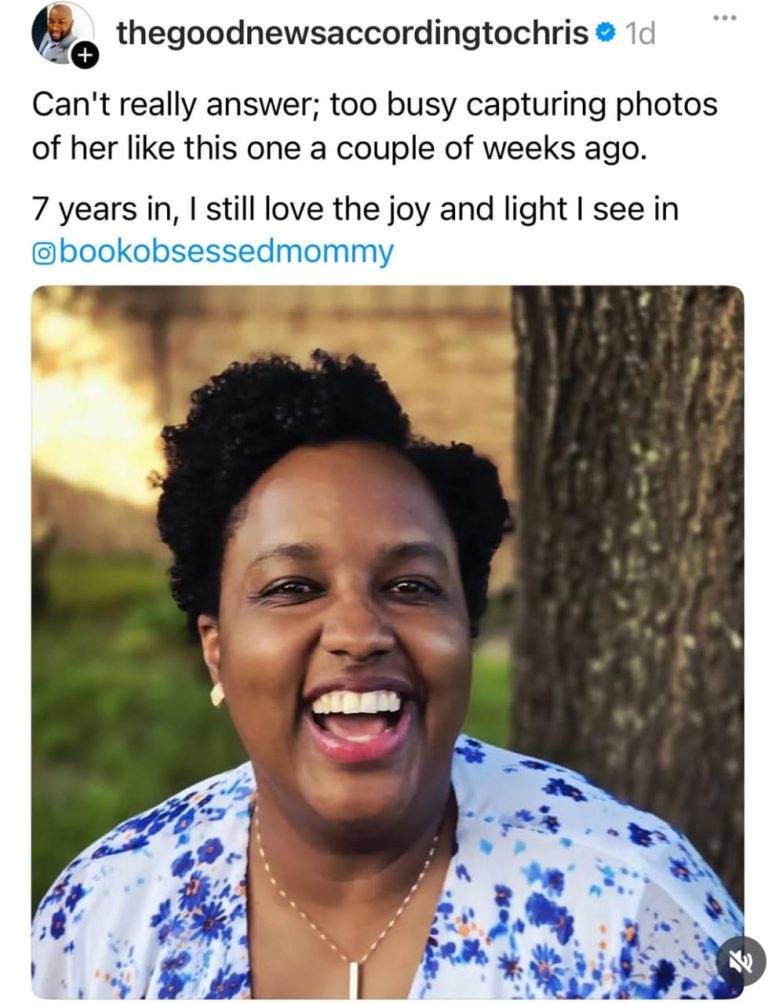Tap the Instagram glyph before bookobsessedmommy
This screenshot has width=768, height=1004.
44,254
